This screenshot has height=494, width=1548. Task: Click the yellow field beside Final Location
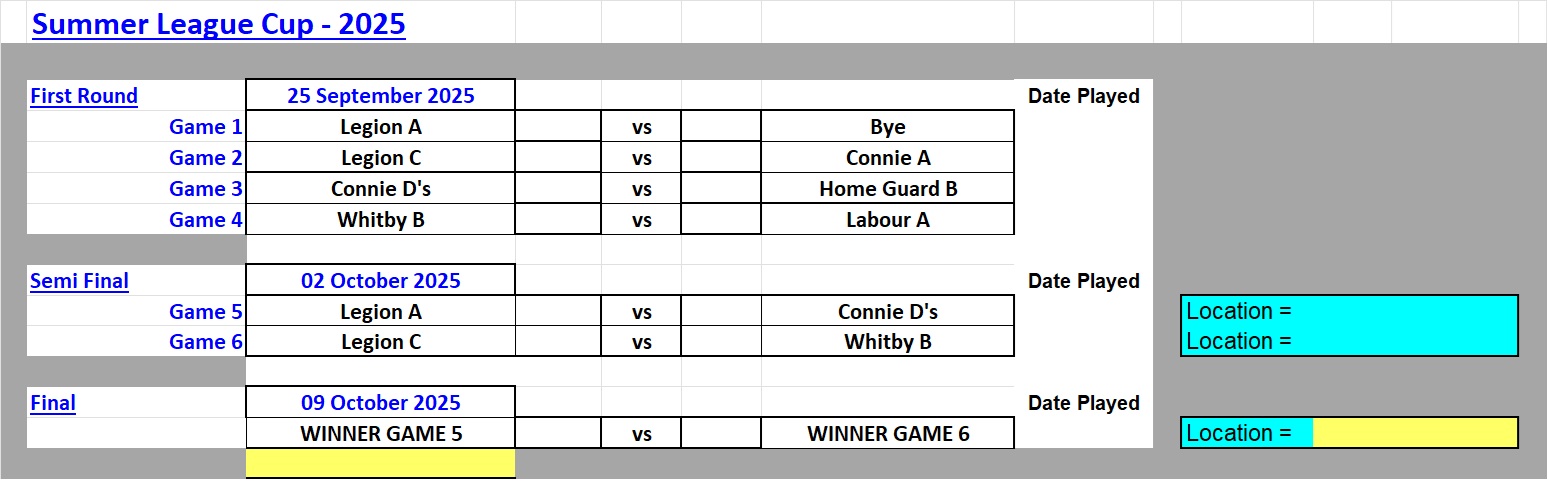click(x=1414, y=433)
